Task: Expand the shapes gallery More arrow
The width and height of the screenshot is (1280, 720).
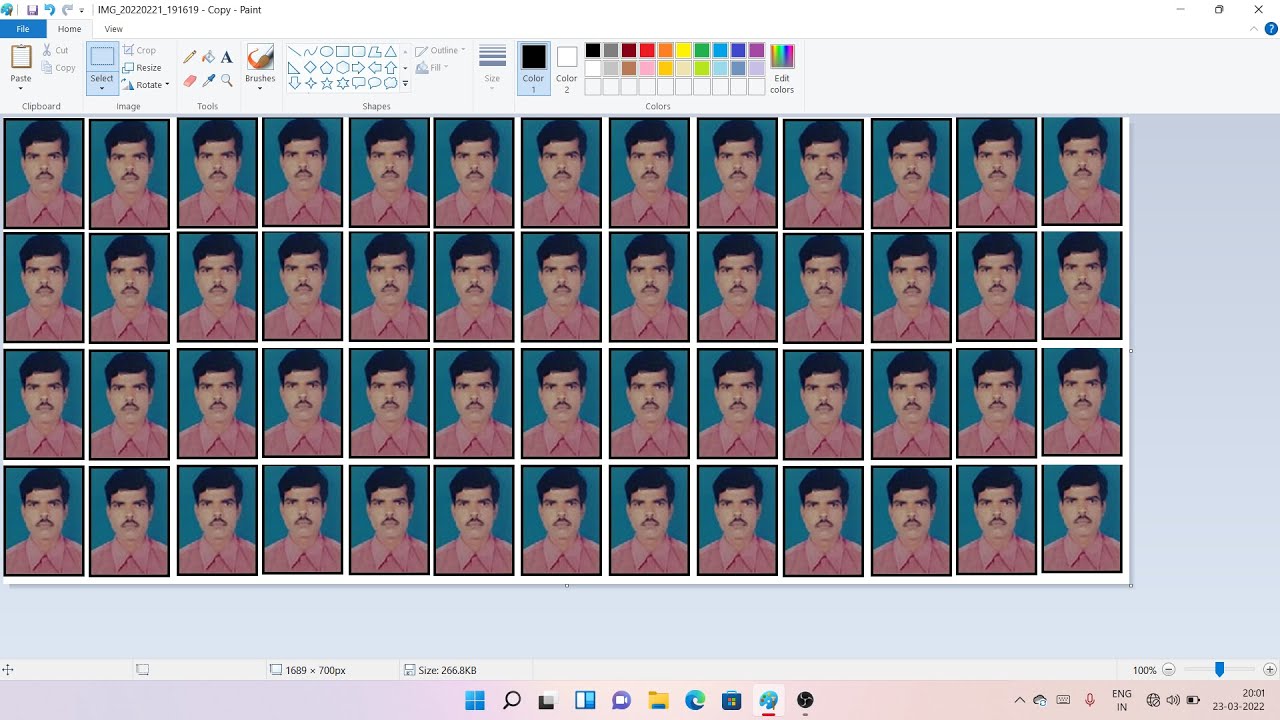Action: 405,84
